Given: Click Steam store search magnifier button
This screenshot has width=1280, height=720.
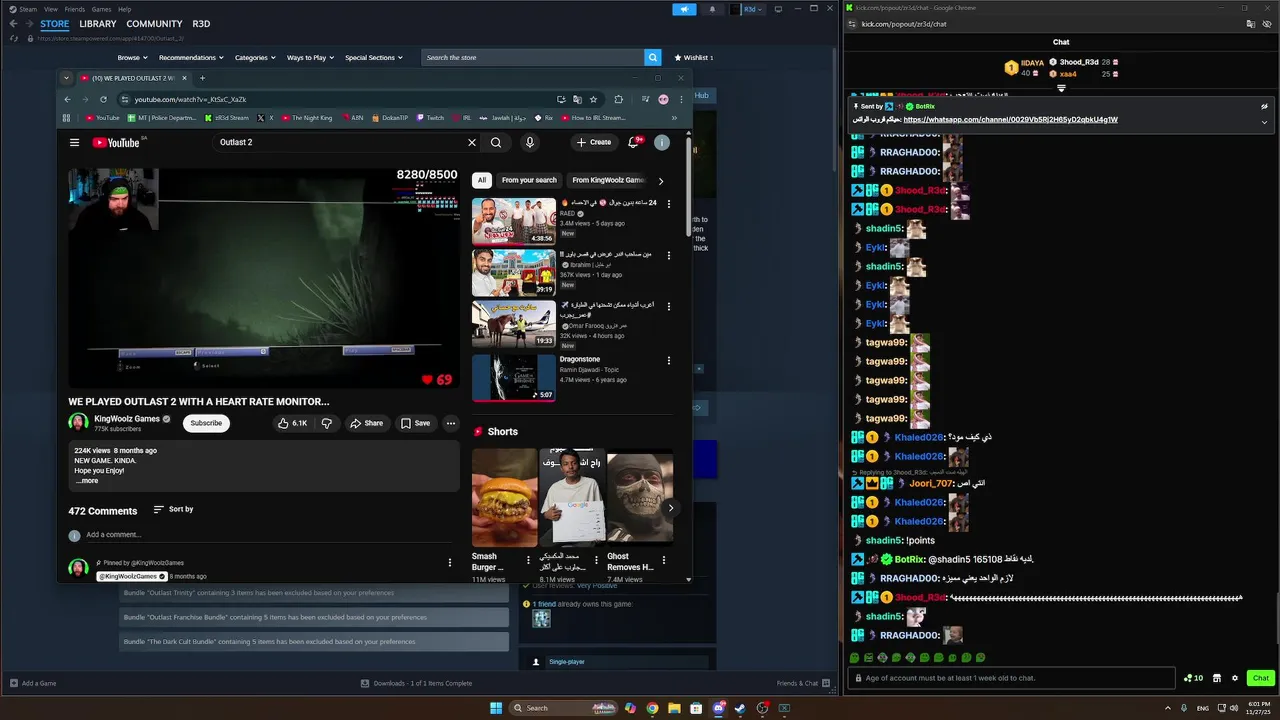Looking at the screenshot, I should [x=653, y=58].
